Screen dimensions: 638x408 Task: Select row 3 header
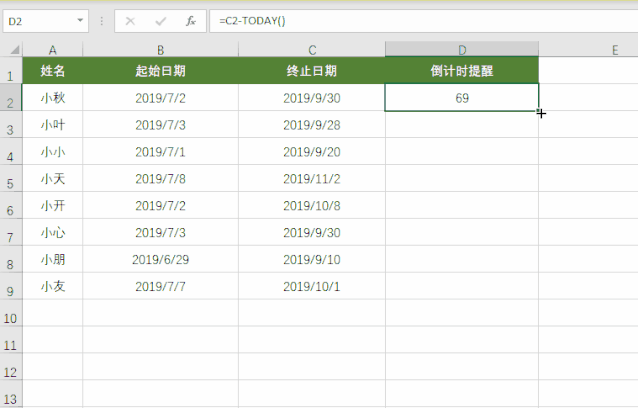[x=11, y=125]
